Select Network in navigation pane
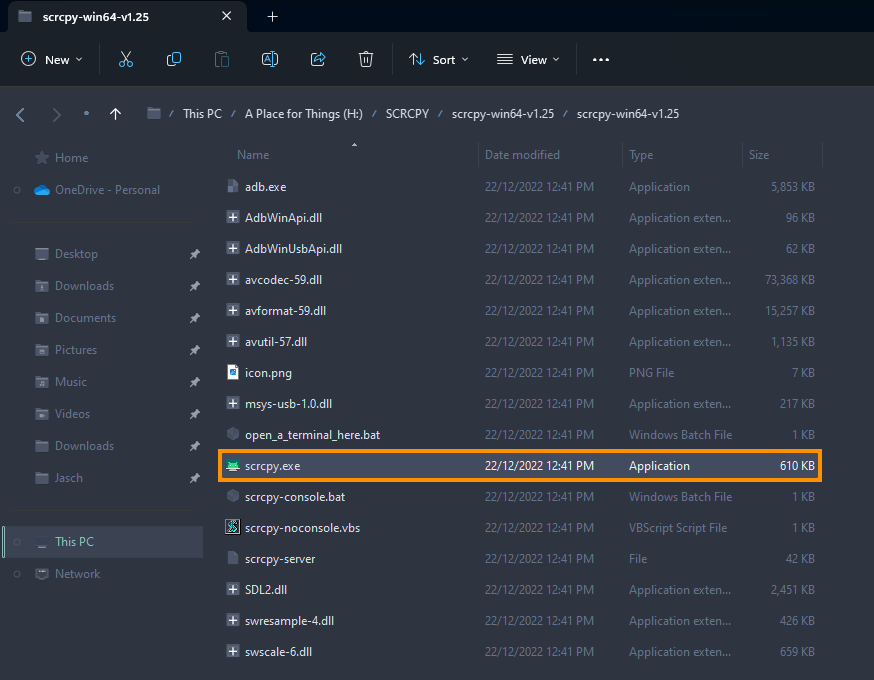The height and width of the screenshot is (680, 874). pyautogui.click(x=77, y=574)
